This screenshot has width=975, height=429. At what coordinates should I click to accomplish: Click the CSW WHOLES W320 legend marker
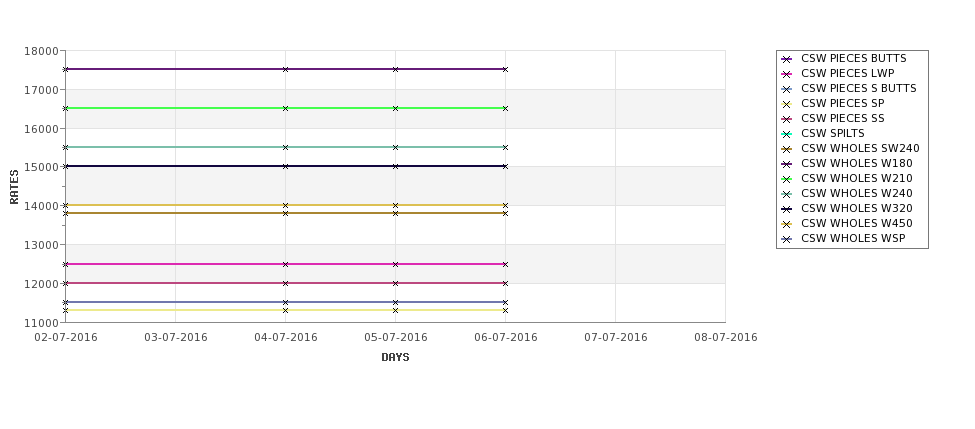tap(787, 209)
